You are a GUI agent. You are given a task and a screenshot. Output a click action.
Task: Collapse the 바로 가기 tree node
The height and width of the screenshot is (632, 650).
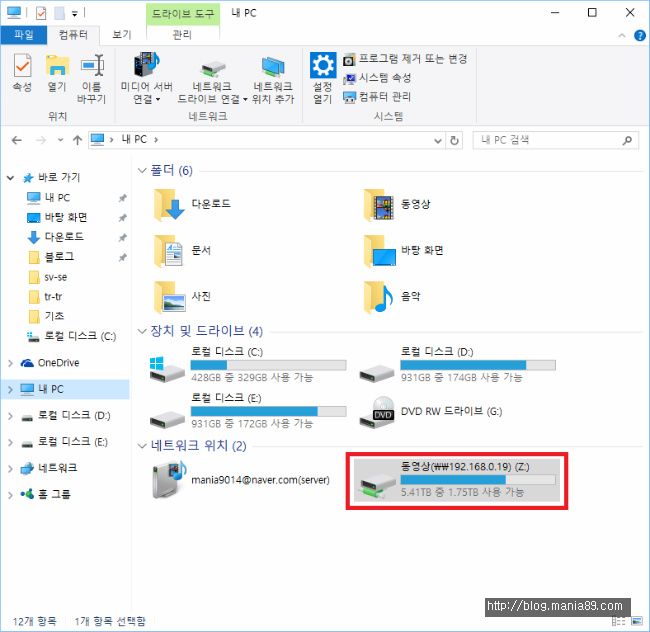10,178
